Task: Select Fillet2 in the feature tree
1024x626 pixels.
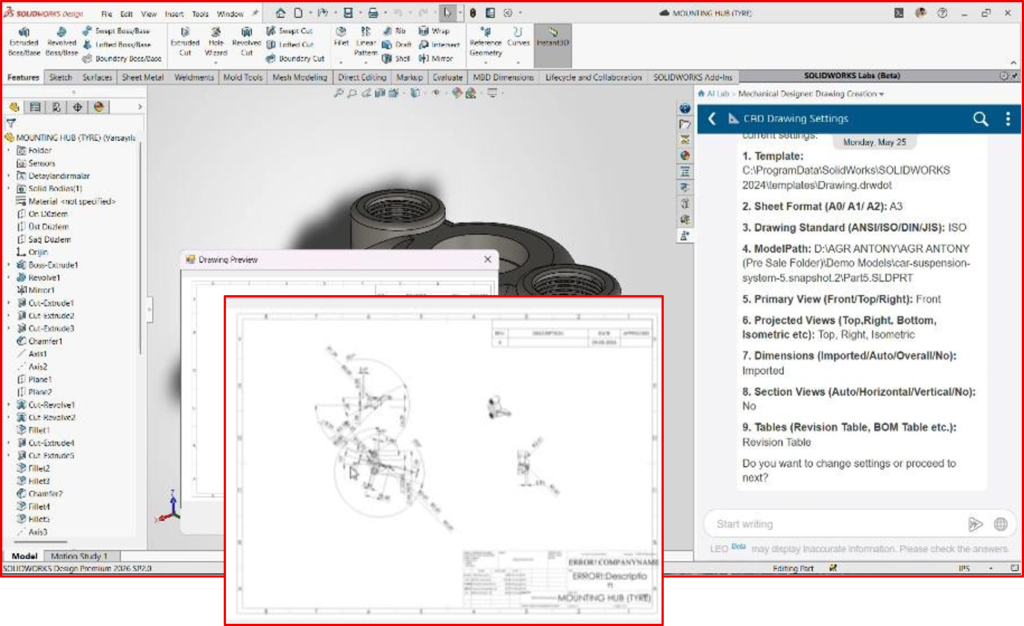Action: 33,468
